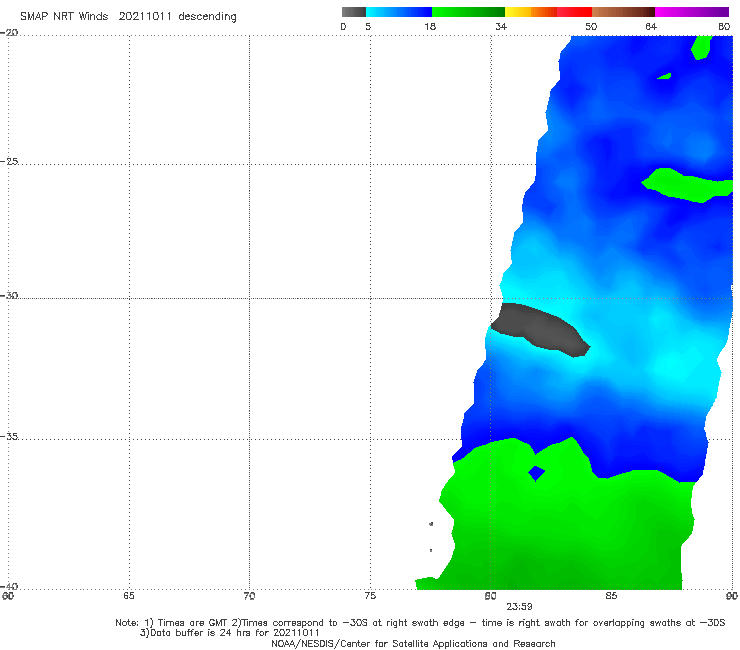Click the '85' longitude axis label
The image size is (740, 650).
click(611, 596)
